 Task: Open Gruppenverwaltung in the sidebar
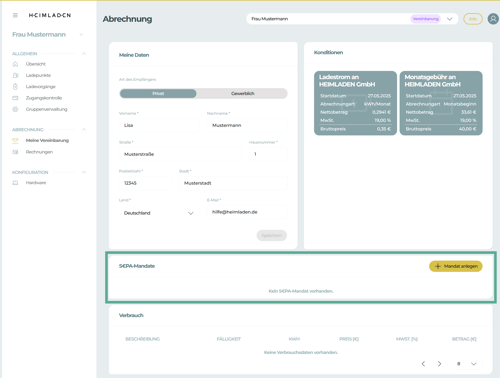point(47,109)
